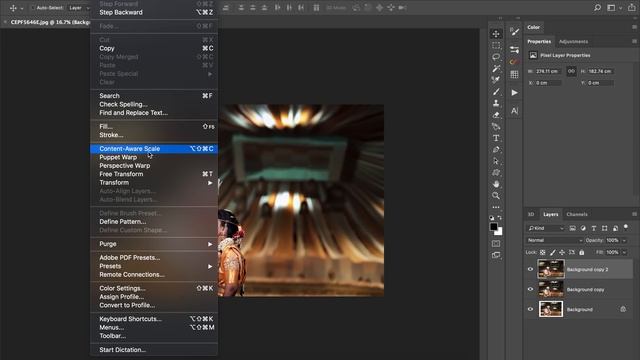The image size is (640, 360).
Task: Open the Libraries panel icon
Action: click(514, 62)
